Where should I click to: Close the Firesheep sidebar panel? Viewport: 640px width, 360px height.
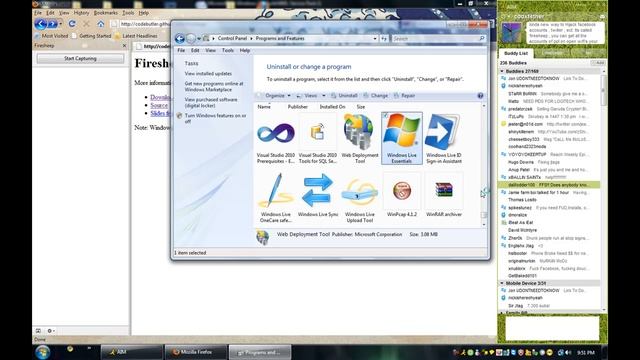coord(124,46)
